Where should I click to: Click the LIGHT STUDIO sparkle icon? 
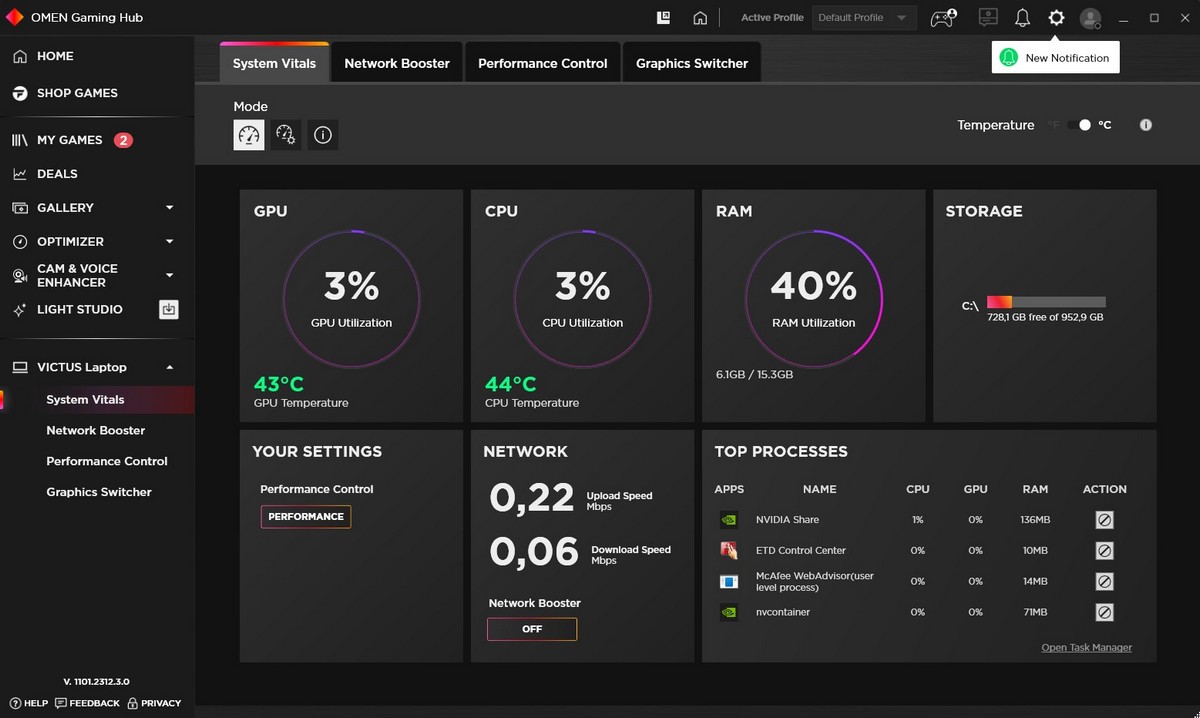[x=19, y=310]
